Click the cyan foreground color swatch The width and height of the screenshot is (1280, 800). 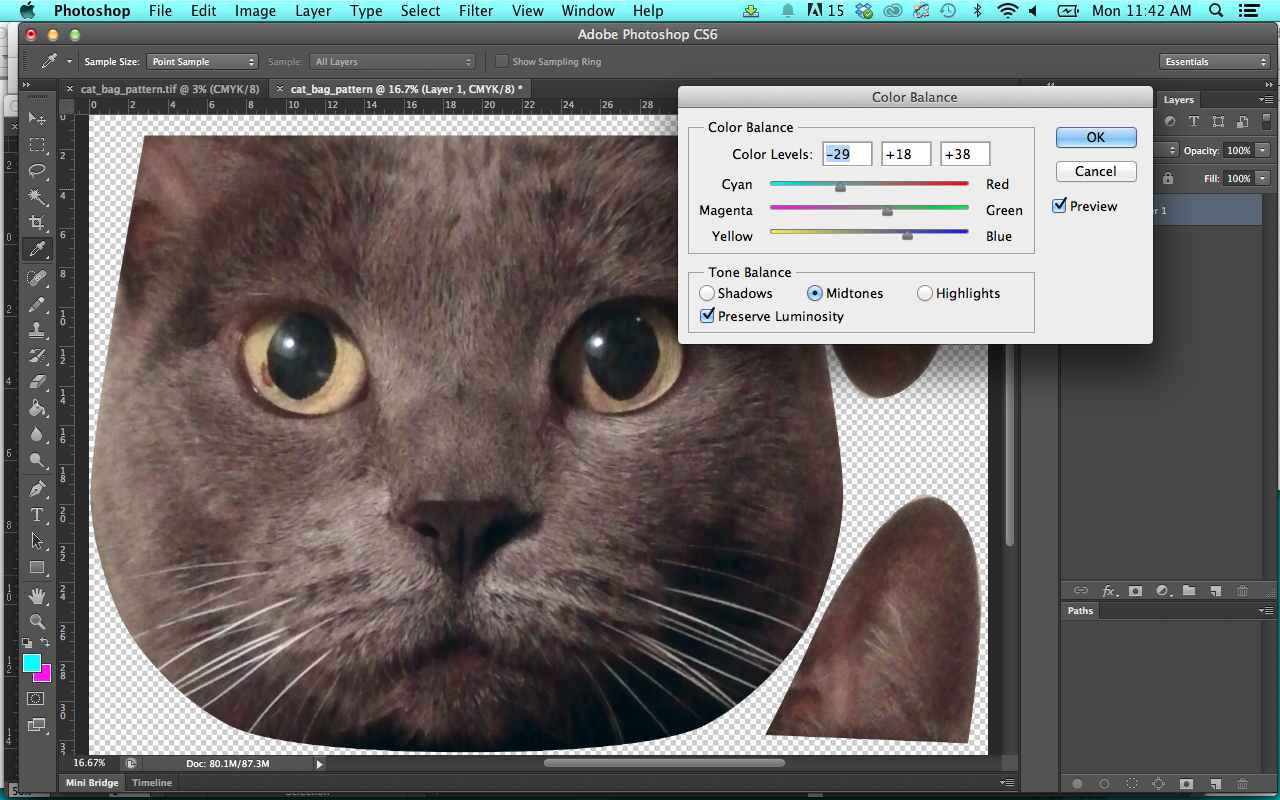pos(31,662)
